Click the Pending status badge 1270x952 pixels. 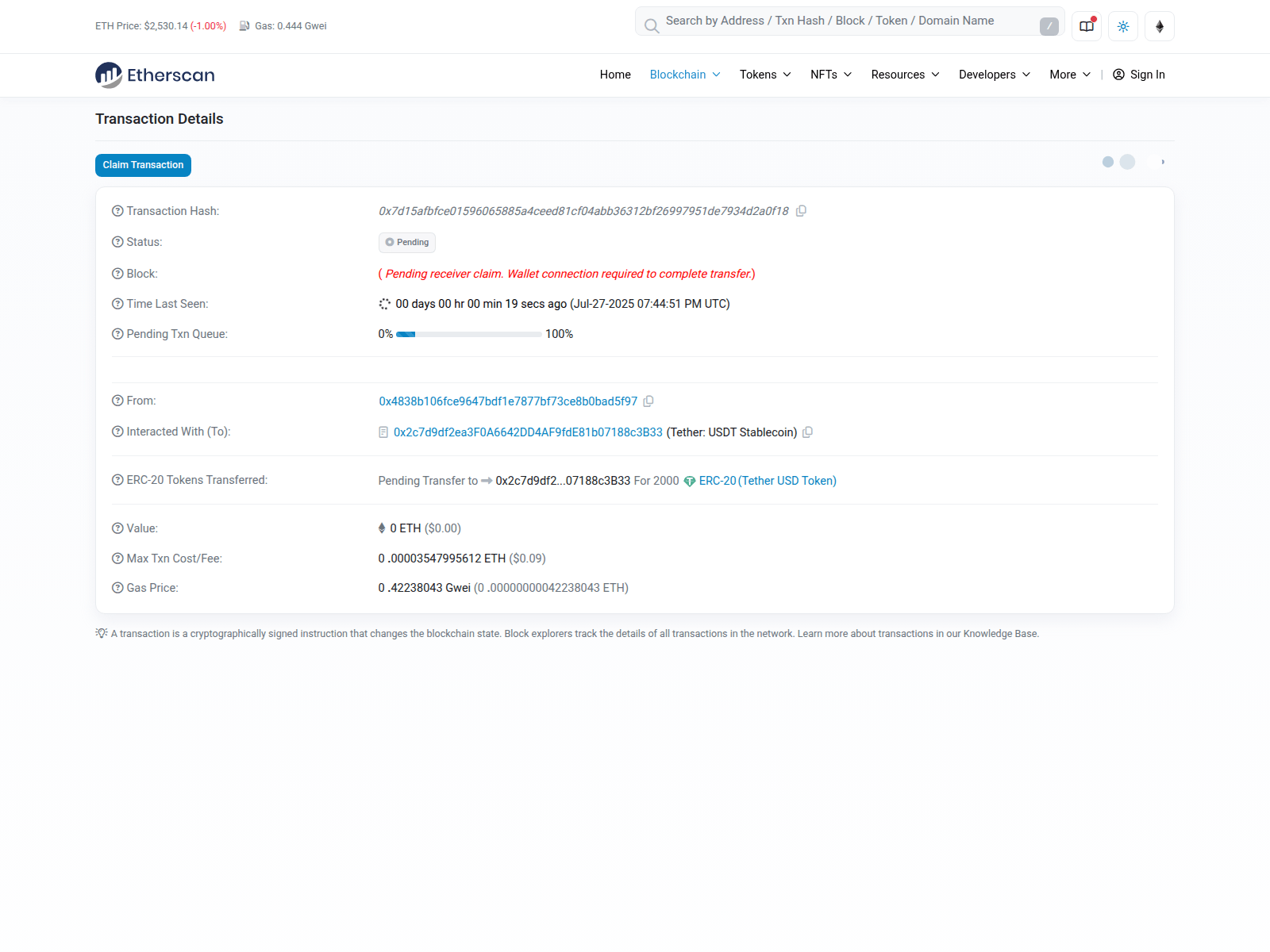407,242
